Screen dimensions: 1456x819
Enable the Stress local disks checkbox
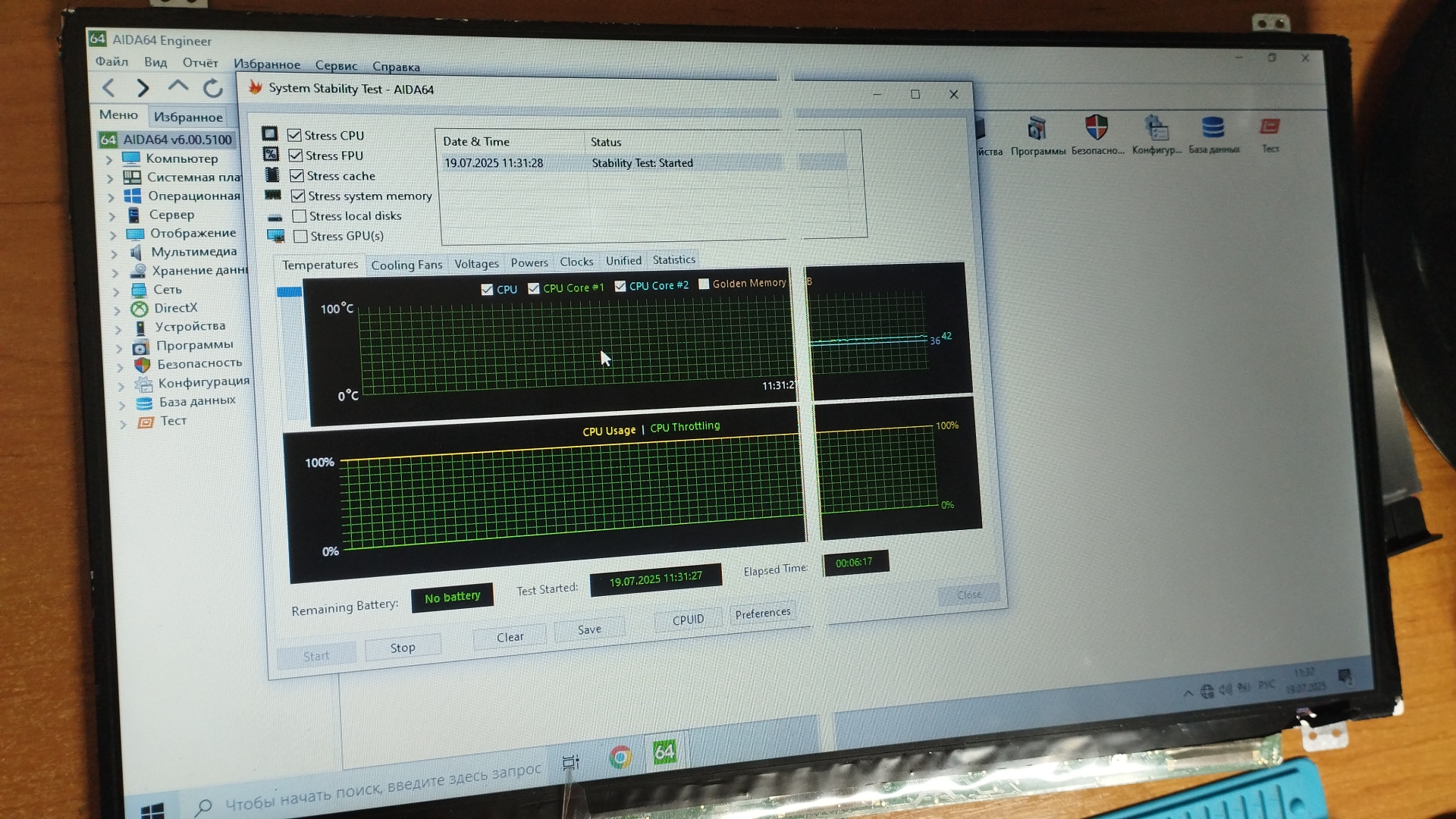[300, 216]
